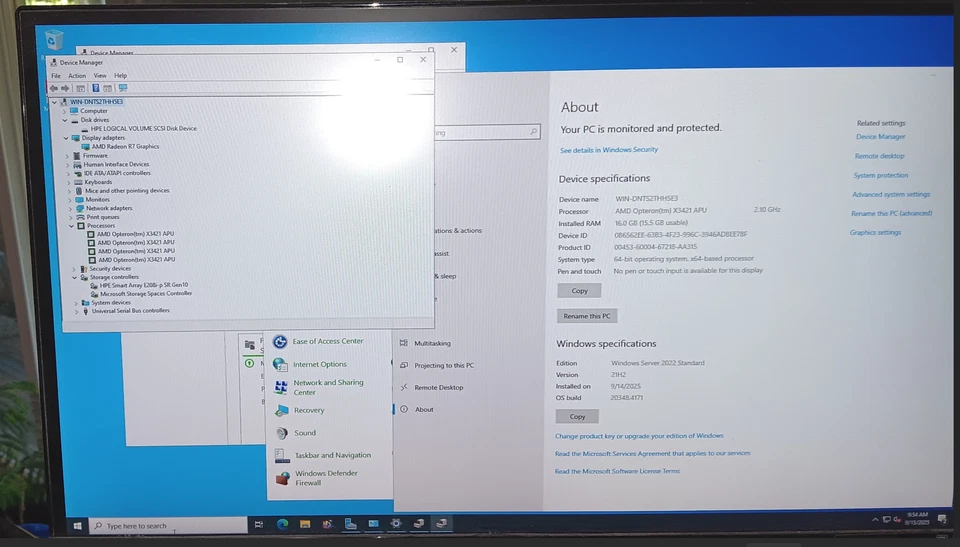Open Internet Options in Control Panel
The image size is (960, 547).
tap(310, 364)
